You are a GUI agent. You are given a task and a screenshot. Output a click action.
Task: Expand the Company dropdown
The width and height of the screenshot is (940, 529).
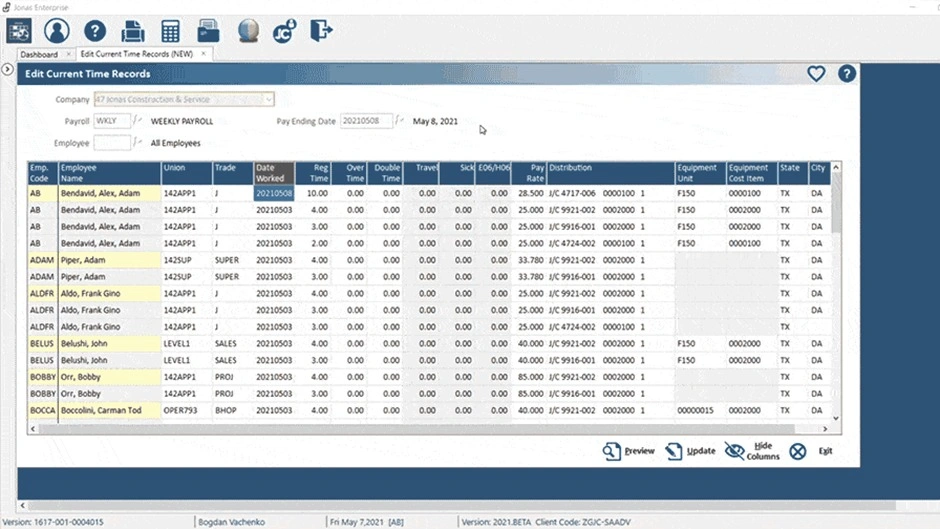tap(268, 99)
